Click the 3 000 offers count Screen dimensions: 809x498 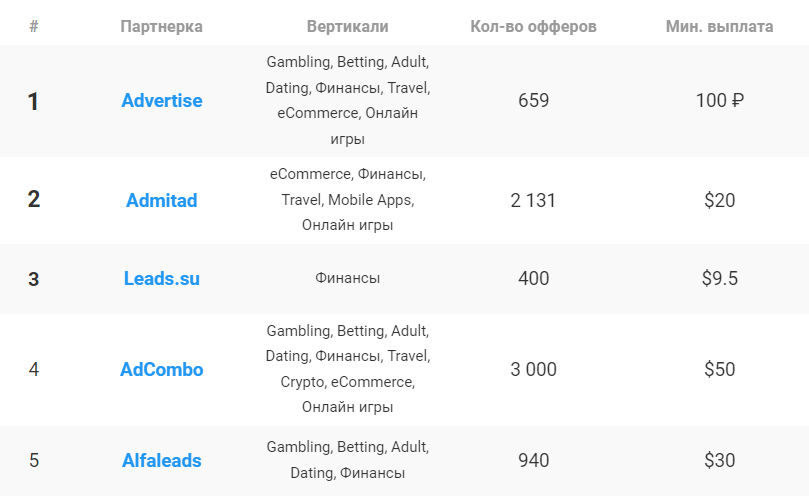pos(533,370)
